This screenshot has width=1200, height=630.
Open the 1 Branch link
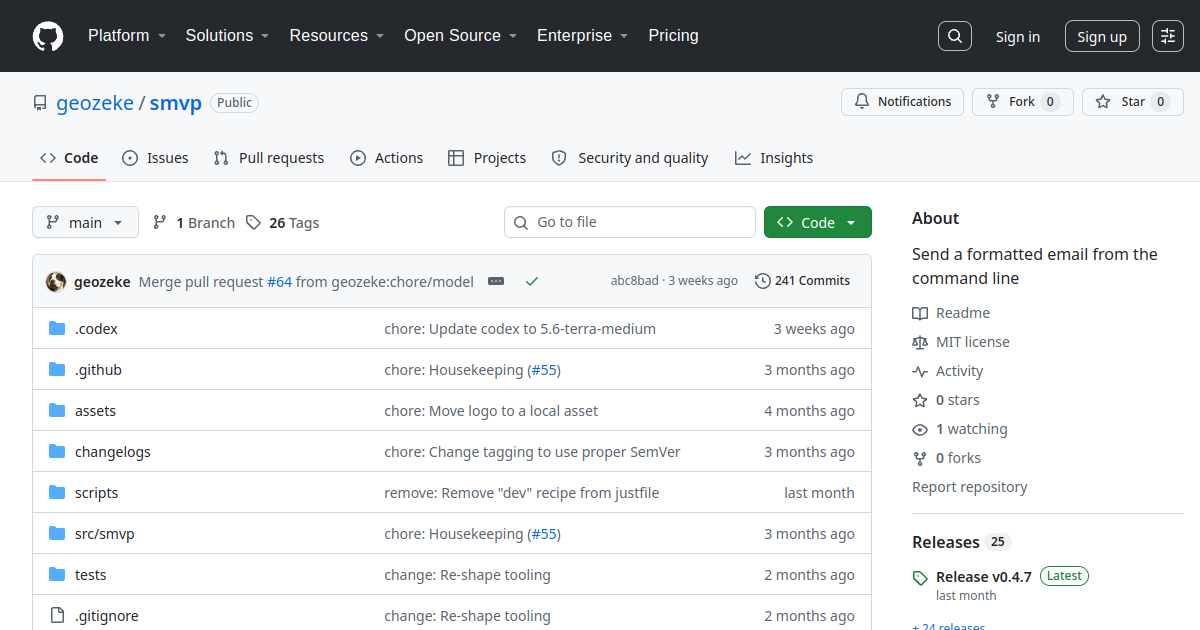(194, 223)
